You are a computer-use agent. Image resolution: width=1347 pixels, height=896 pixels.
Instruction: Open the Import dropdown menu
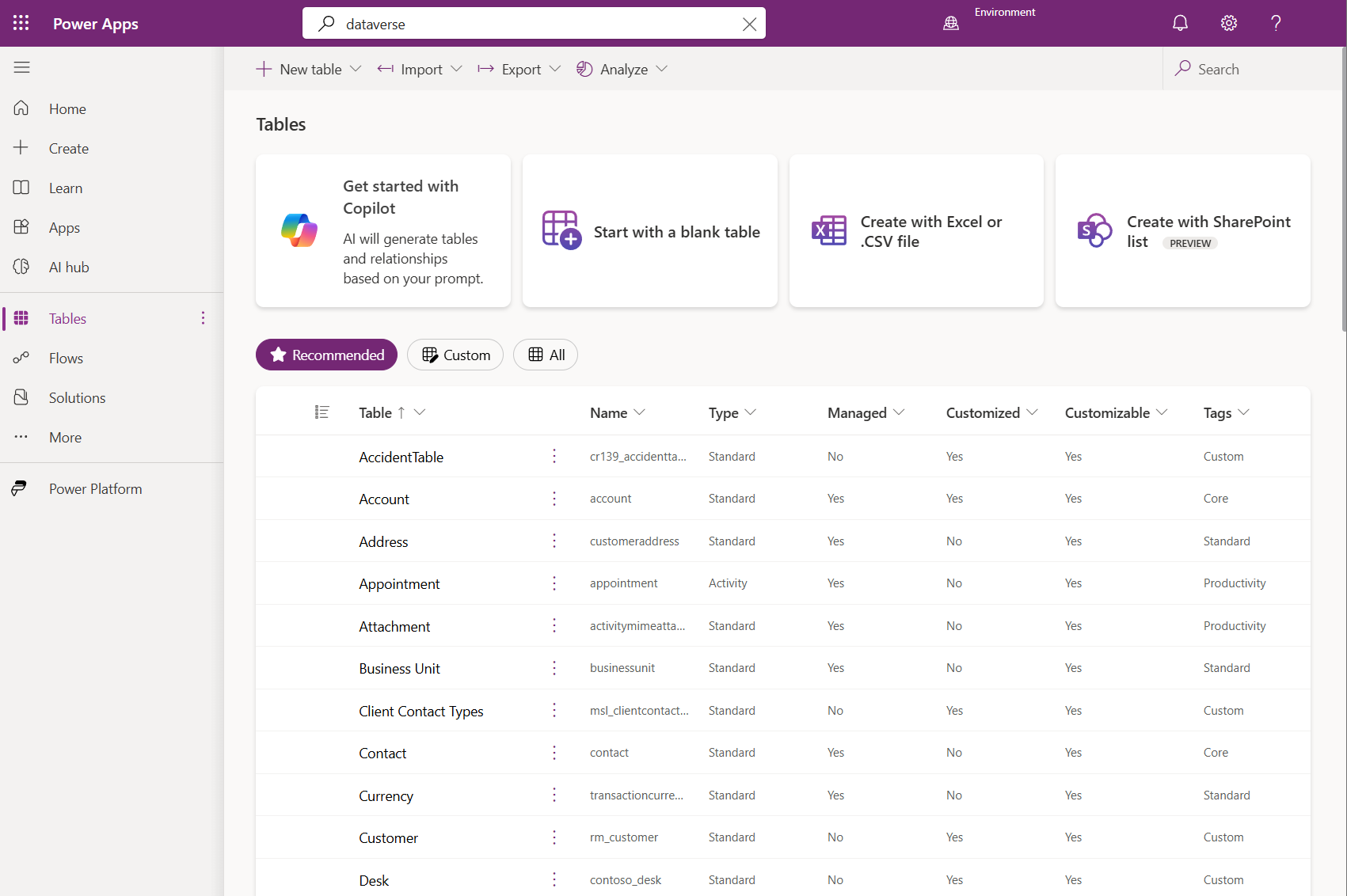pos(457,69)
